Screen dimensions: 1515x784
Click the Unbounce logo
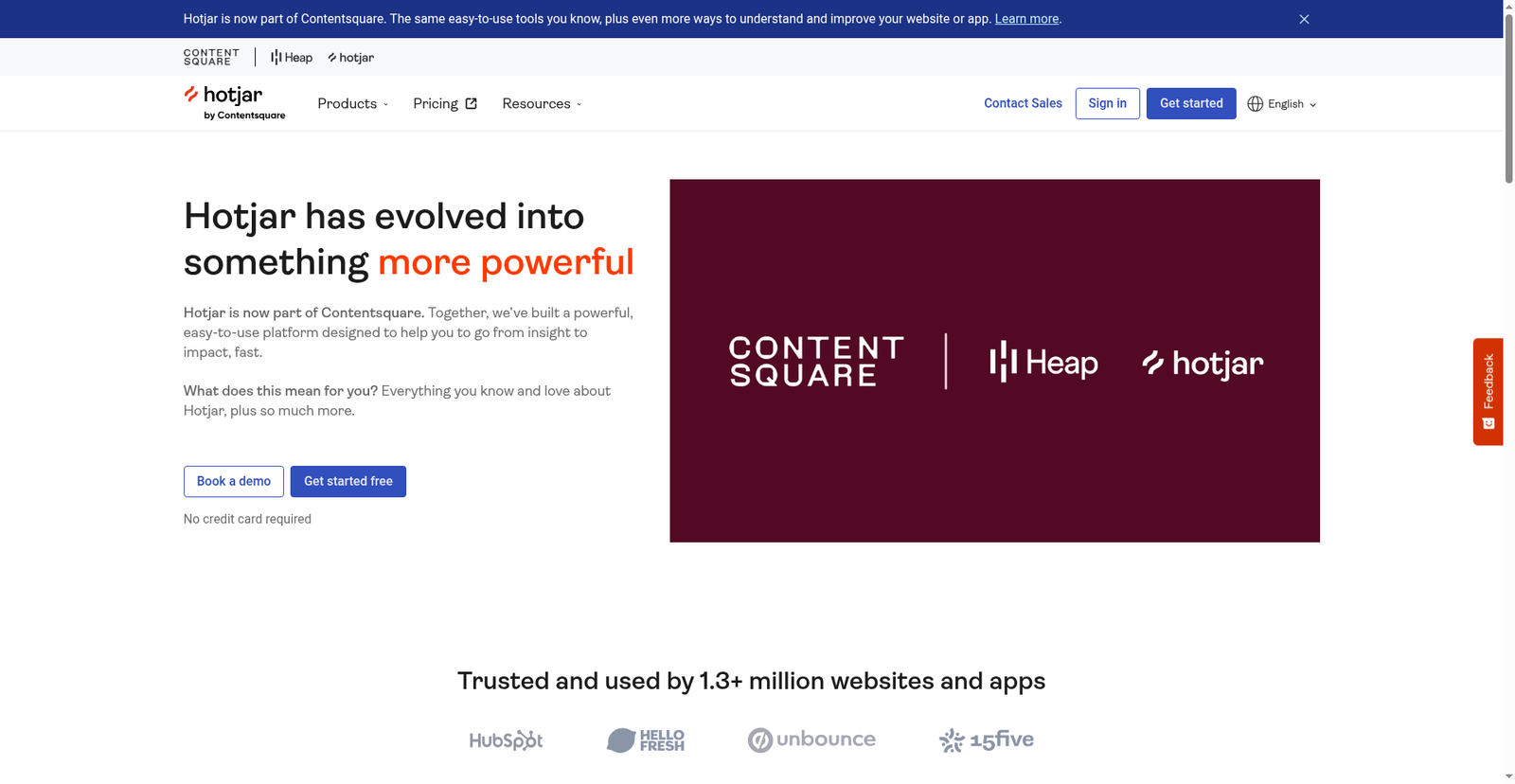(811, 740)
